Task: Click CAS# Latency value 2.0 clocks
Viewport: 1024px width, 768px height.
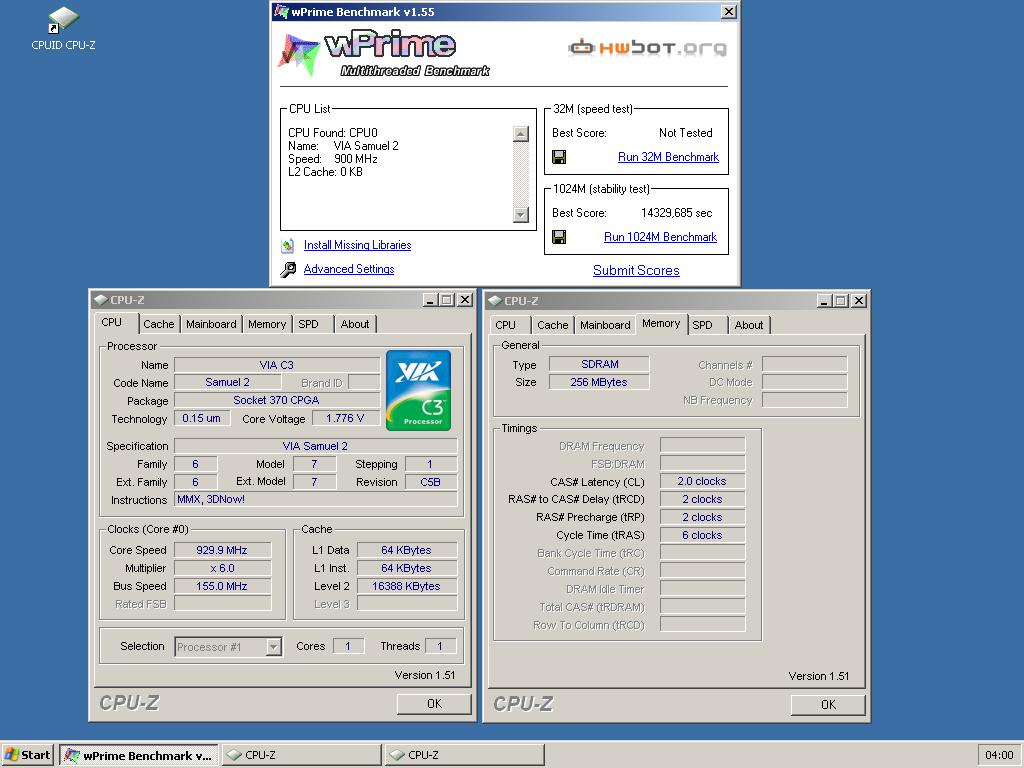Action: pyautogui.click(x=702, y=481)
